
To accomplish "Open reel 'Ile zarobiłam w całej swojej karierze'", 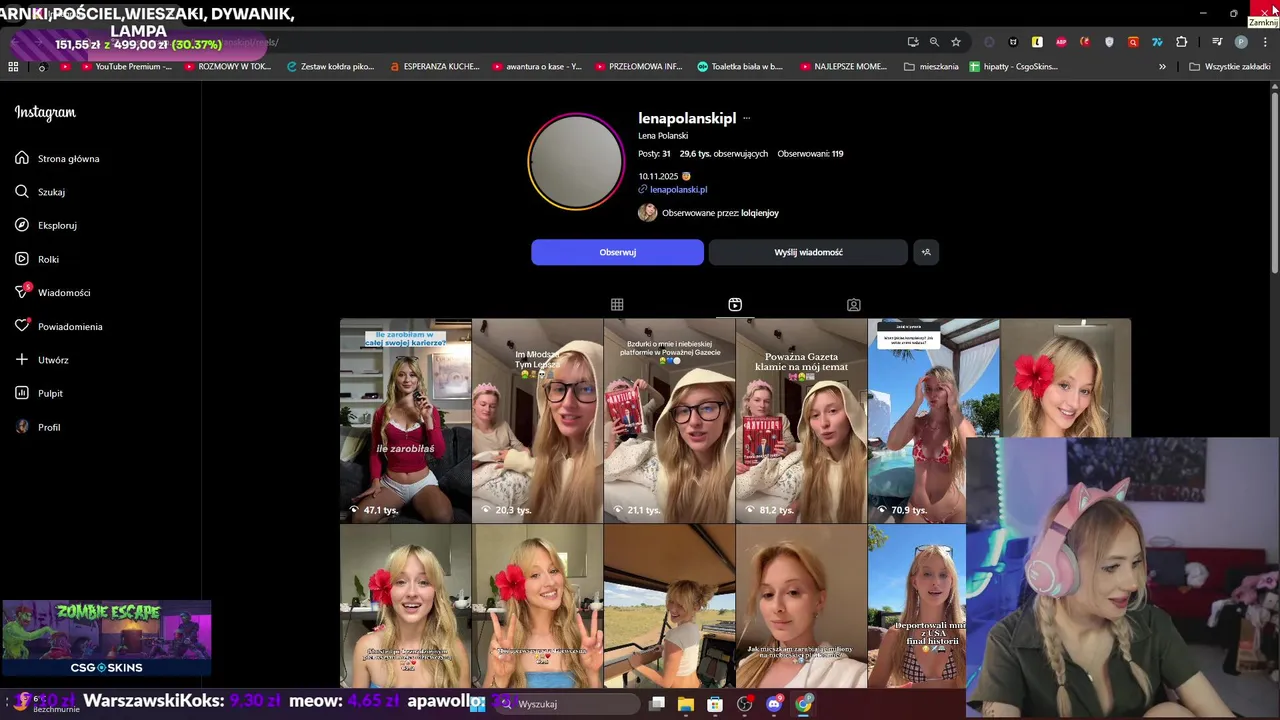I will (405, 421).
